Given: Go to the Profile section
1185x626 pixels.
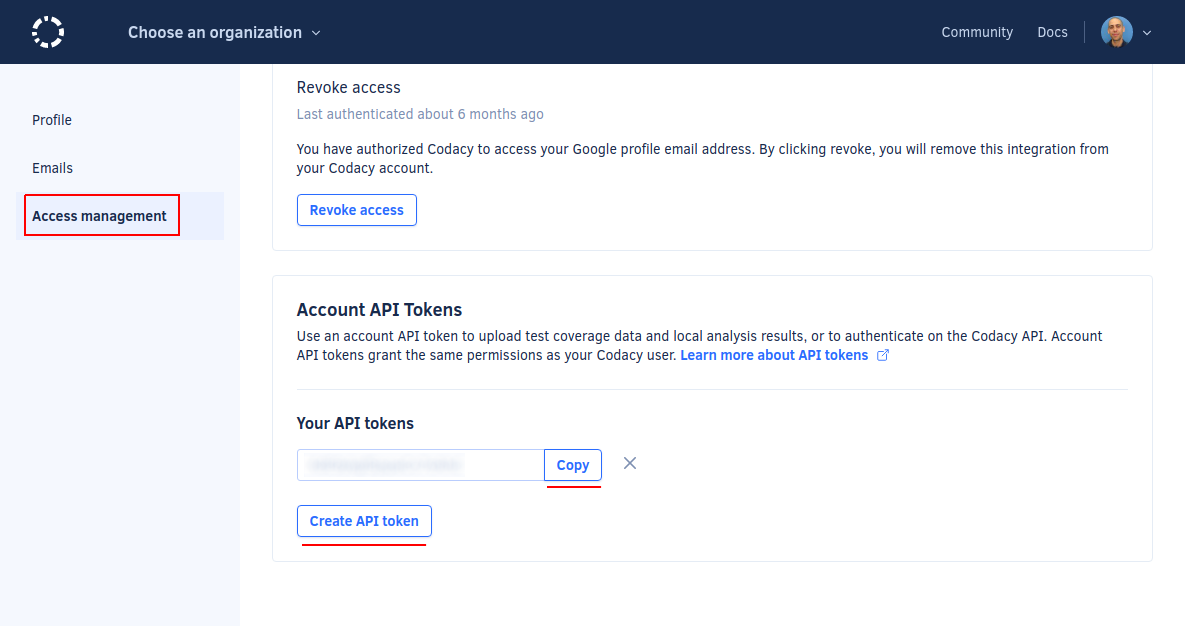Looking at the screenshot, I should click(x=51, y=120).
